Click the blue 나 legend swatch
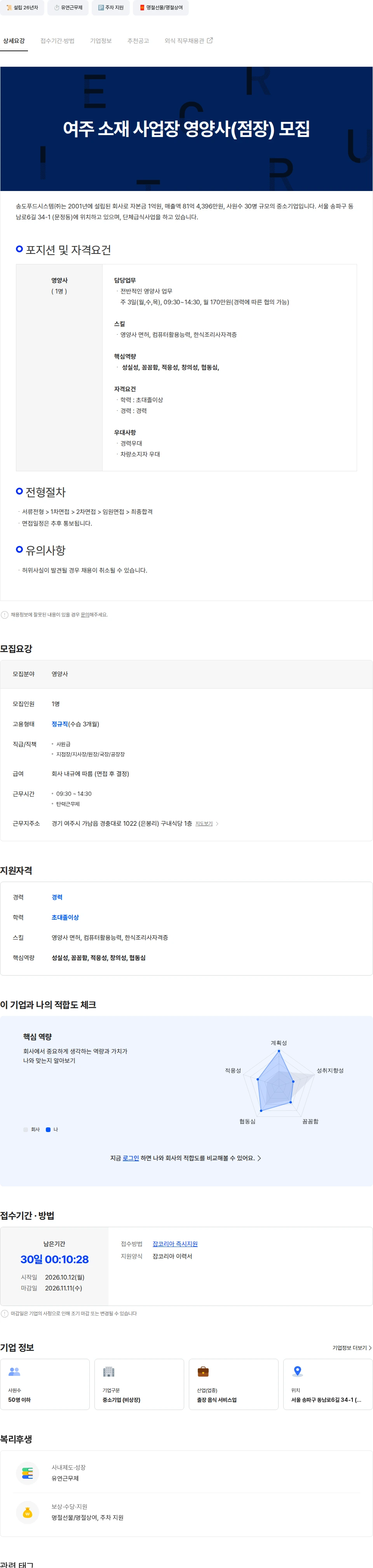Screen dimensions: 373x1568 point(48,1129)
